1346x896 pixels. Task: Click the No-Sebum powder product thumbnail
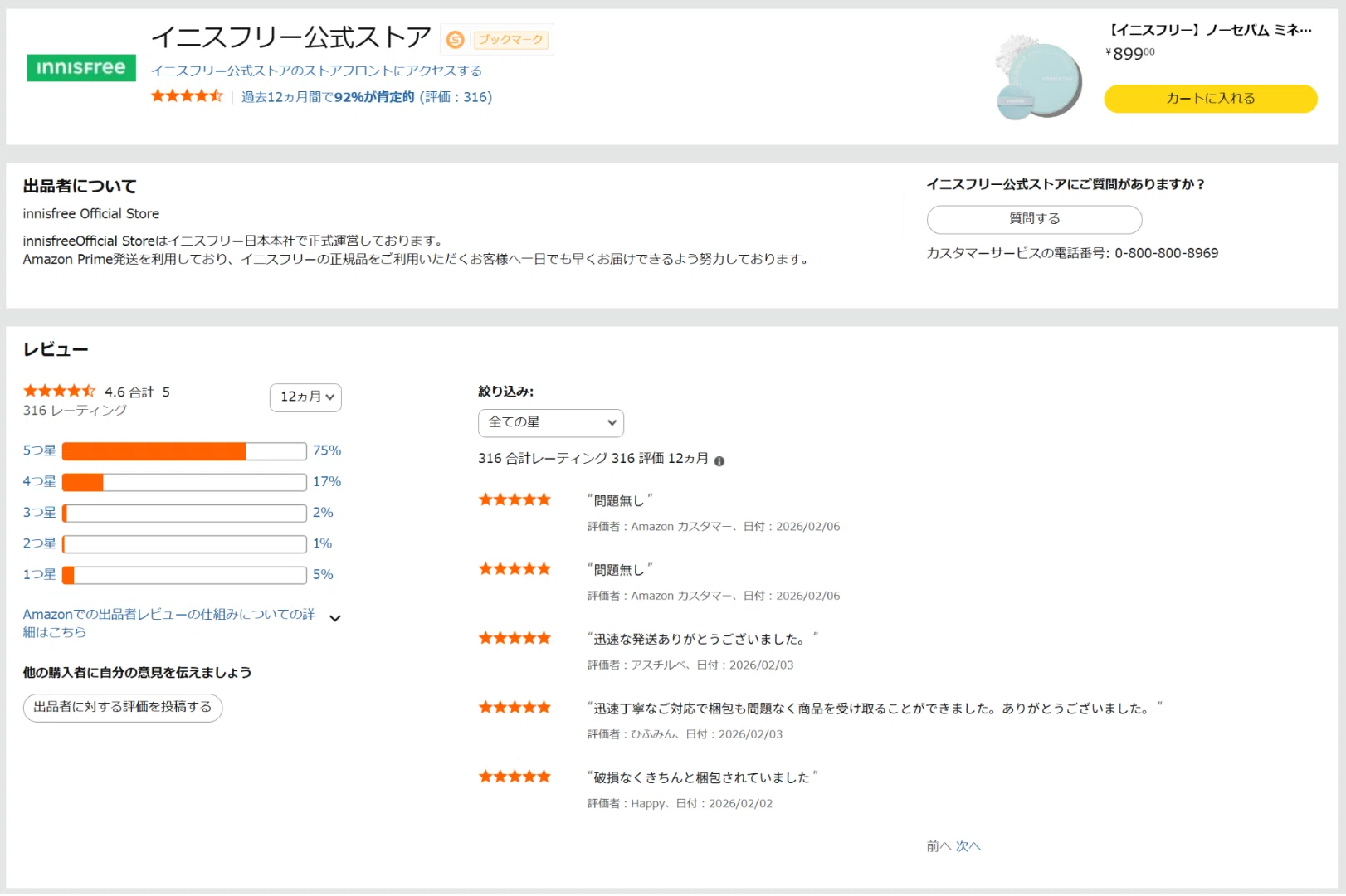(x=1038, y=77)
